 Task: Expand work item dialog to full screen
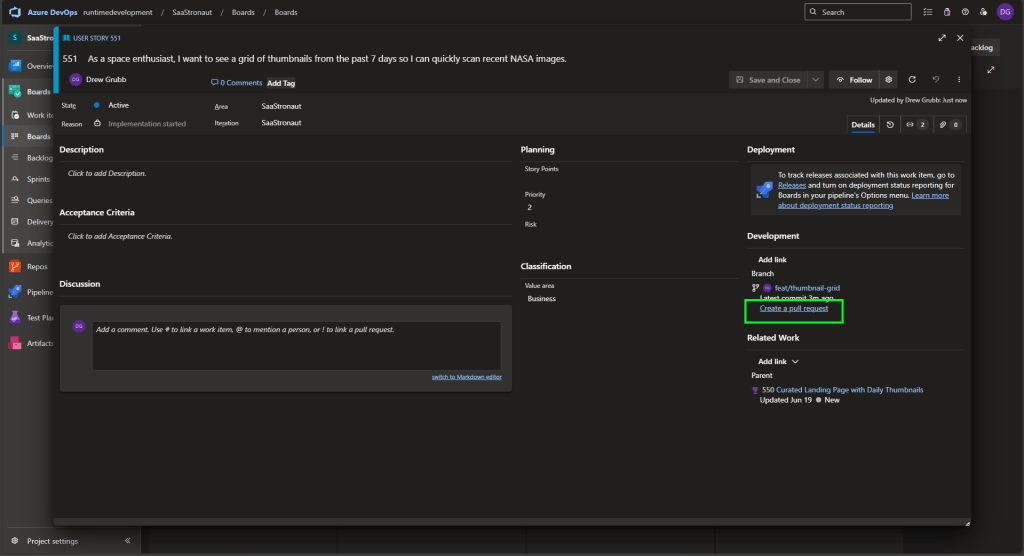point(941,38)
